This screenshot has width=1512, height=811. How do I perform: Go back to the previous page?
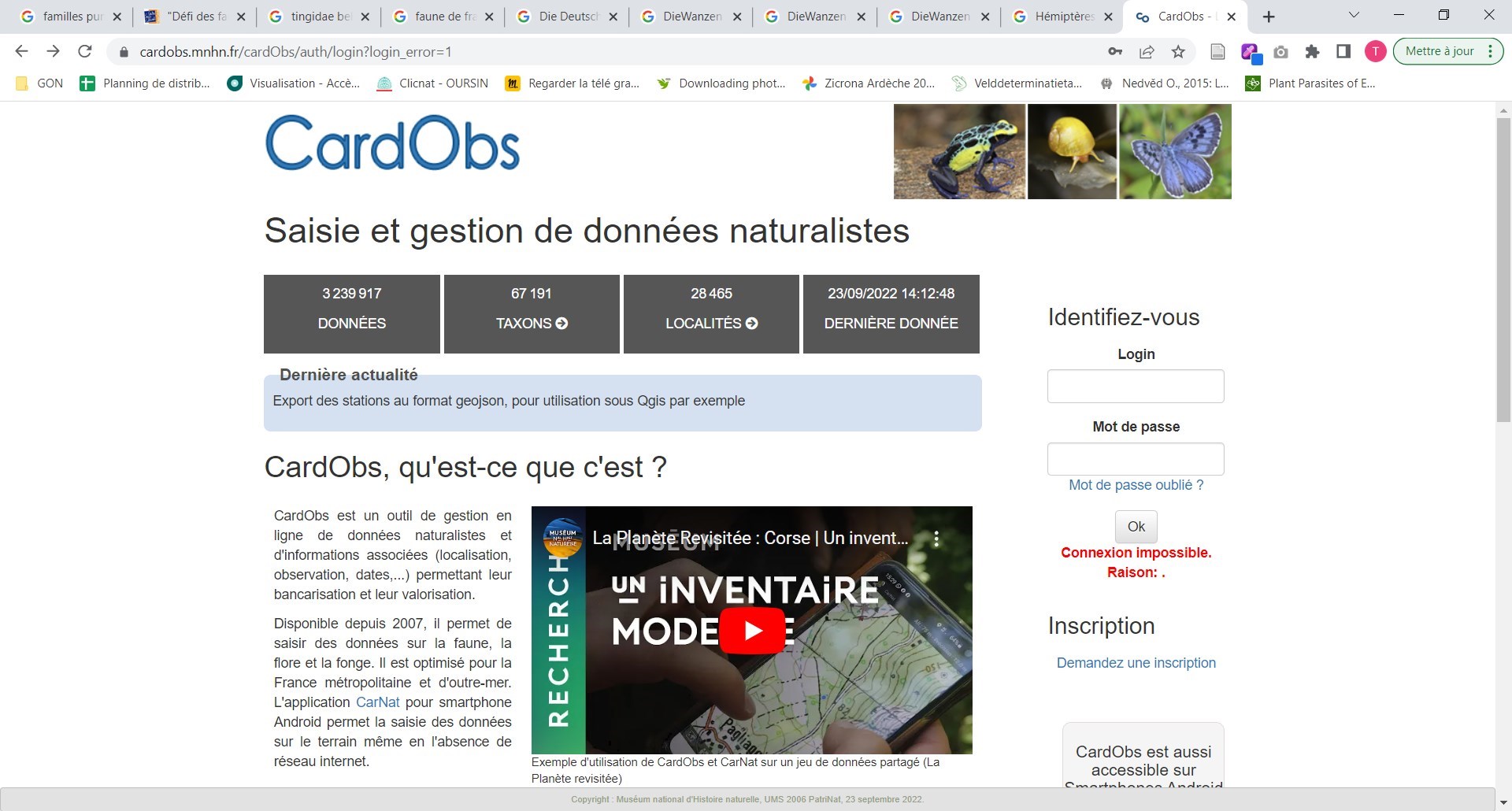pyautogui.click(x=21, y=51)
